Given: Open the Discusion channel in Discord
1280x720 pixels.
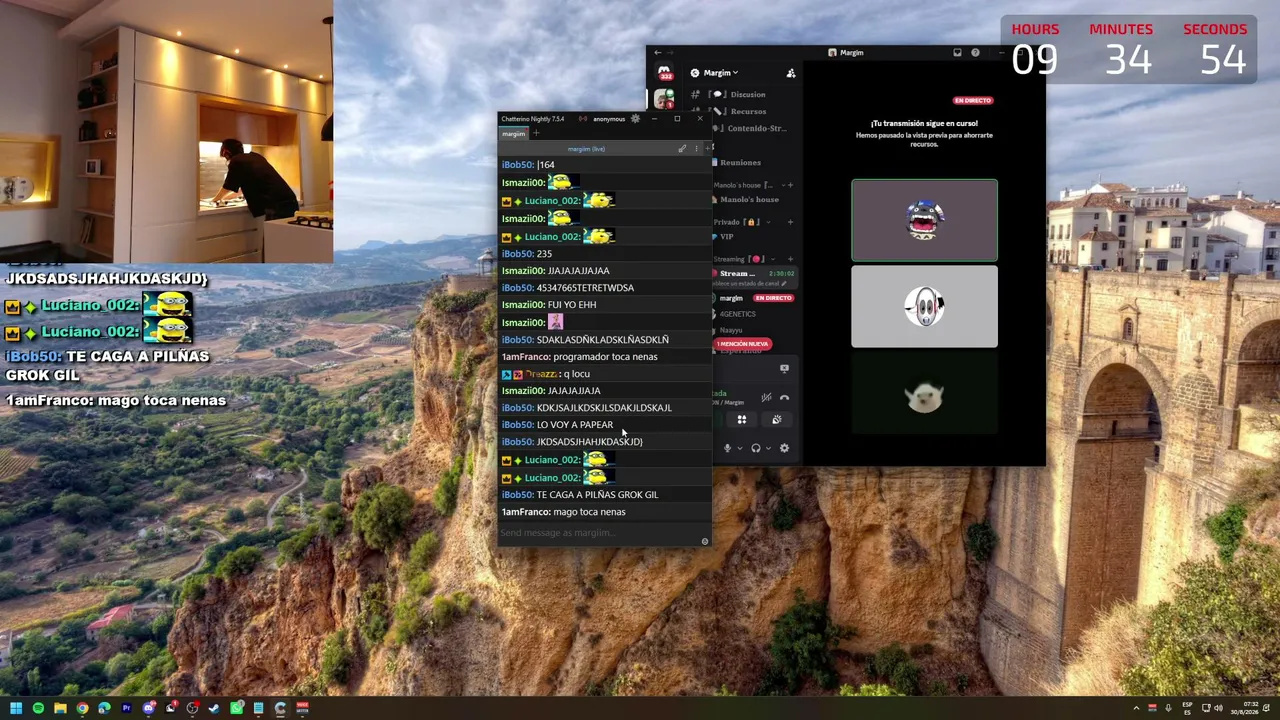Looking at the screenshot, I should 747,95.
